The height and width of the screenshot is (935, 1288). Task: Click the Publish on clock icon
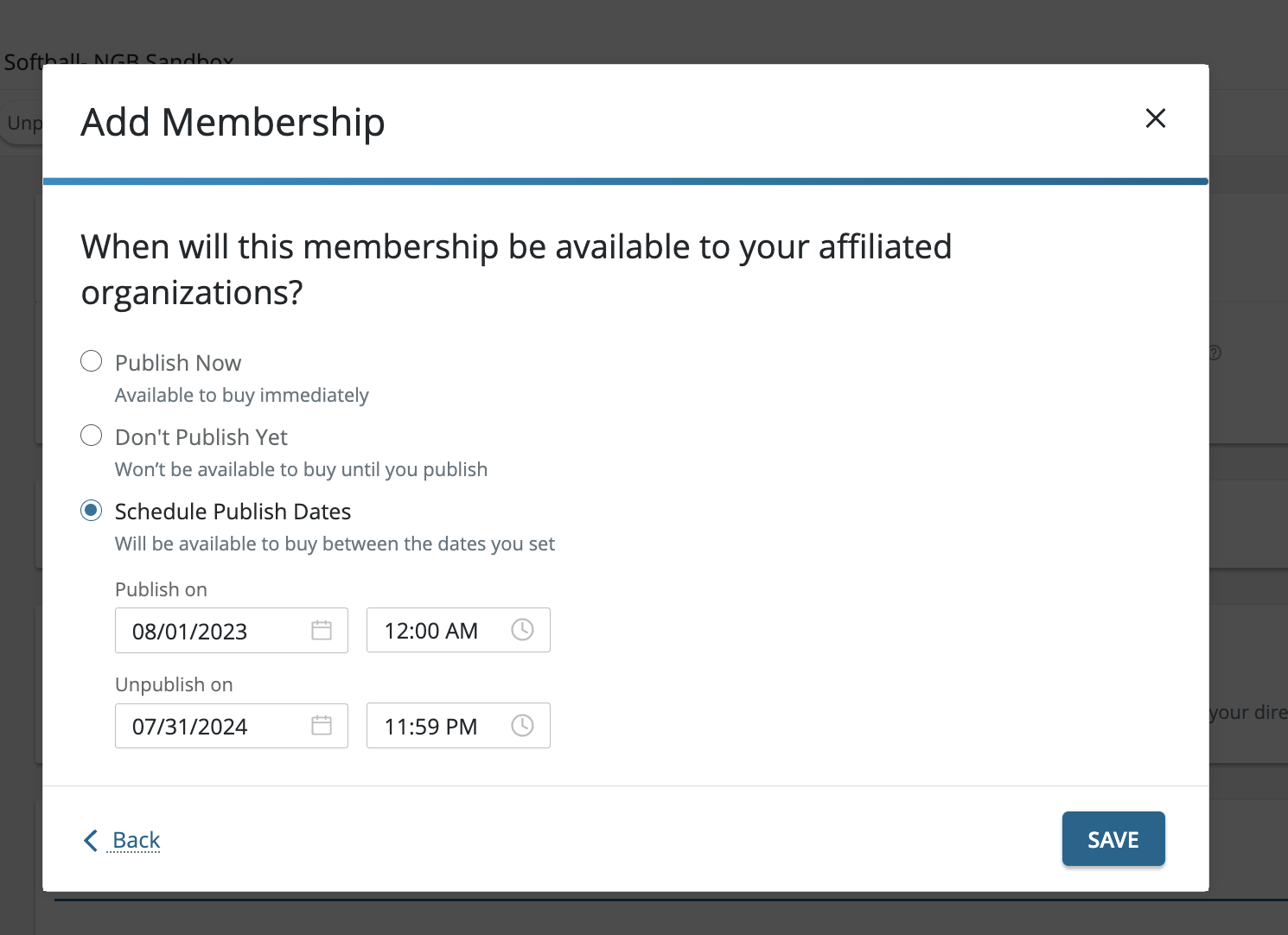click(x=522, y=630)
